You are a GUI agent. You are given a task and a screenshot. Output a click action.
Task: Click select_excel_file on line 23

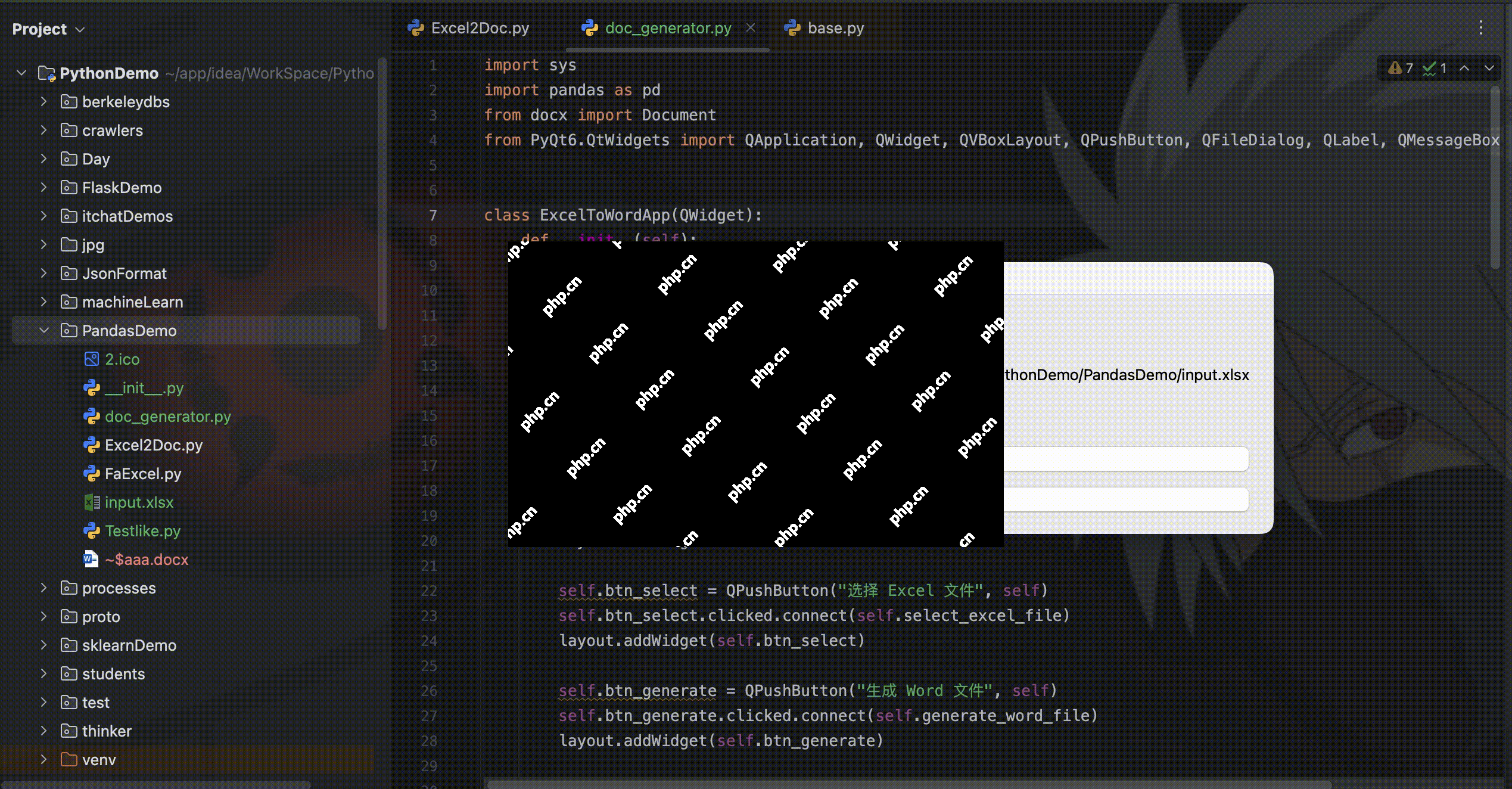coord(983,616)
